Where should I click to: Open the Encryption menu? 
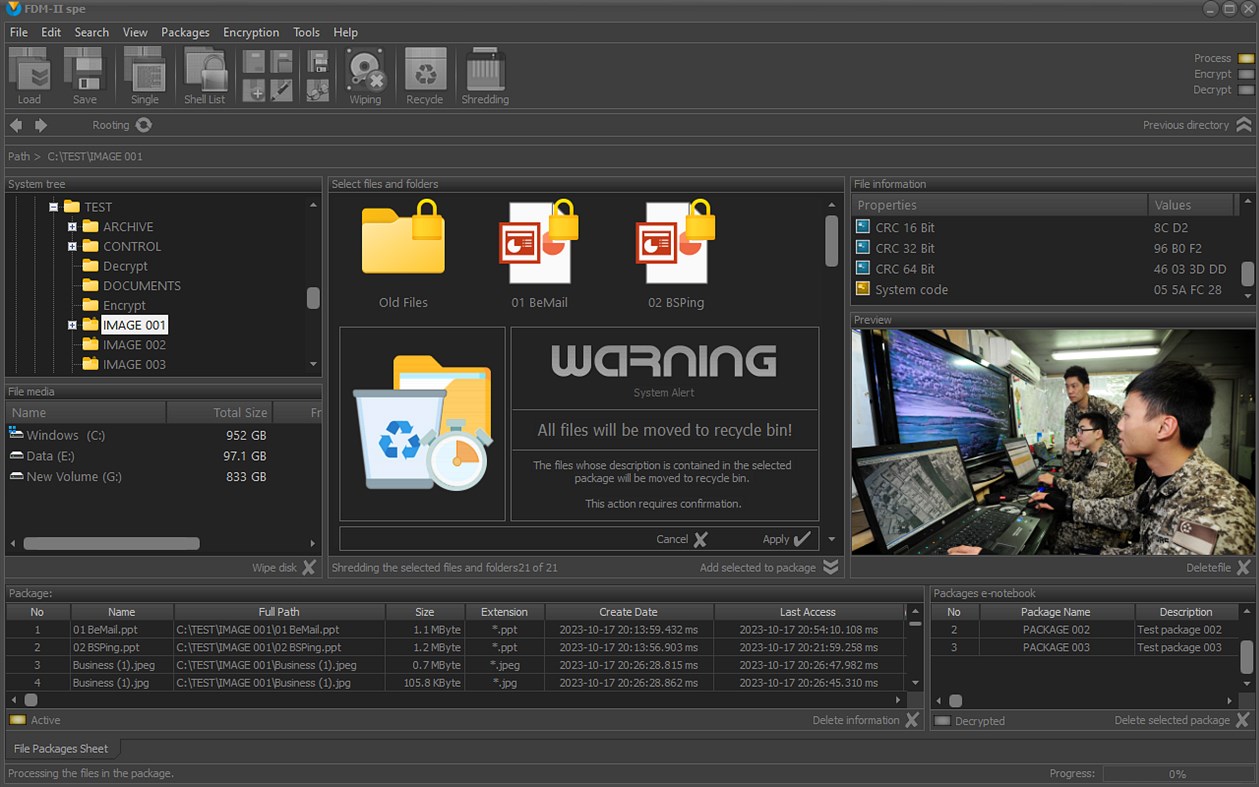(x=251, y=32)
